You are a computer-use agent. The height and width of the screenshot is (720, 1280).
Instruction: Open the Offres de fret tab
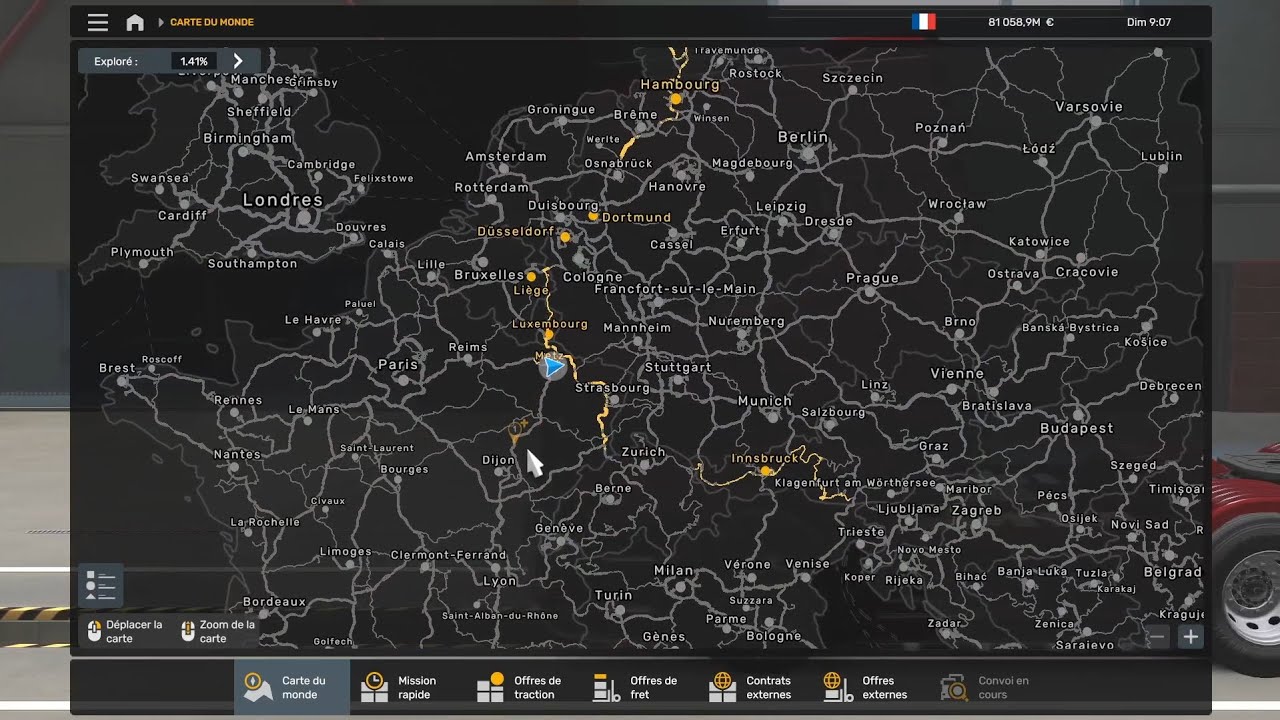pos(640,687)
